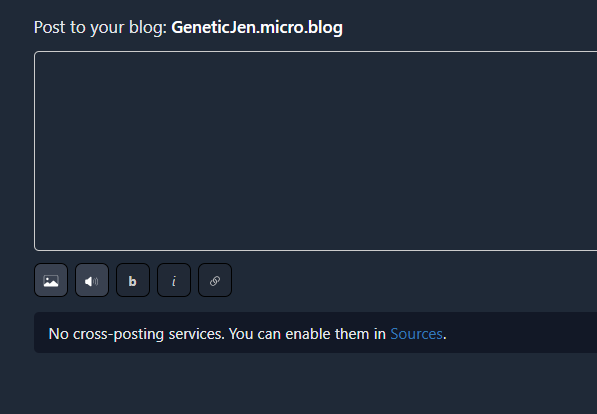Click the GeneticJen.micro.blog blog name
This screenshot has width=597, height=414.
point(257,27)
